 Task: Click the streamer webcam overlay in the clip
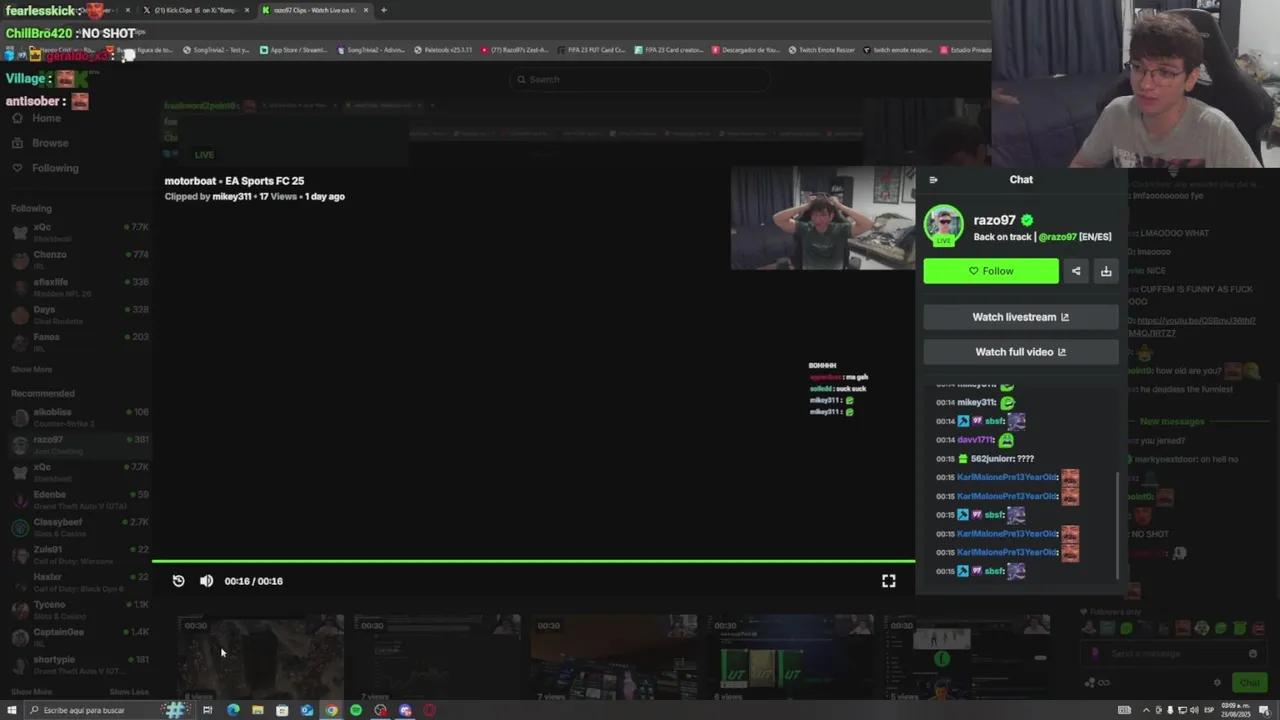(x=822, y=218)
